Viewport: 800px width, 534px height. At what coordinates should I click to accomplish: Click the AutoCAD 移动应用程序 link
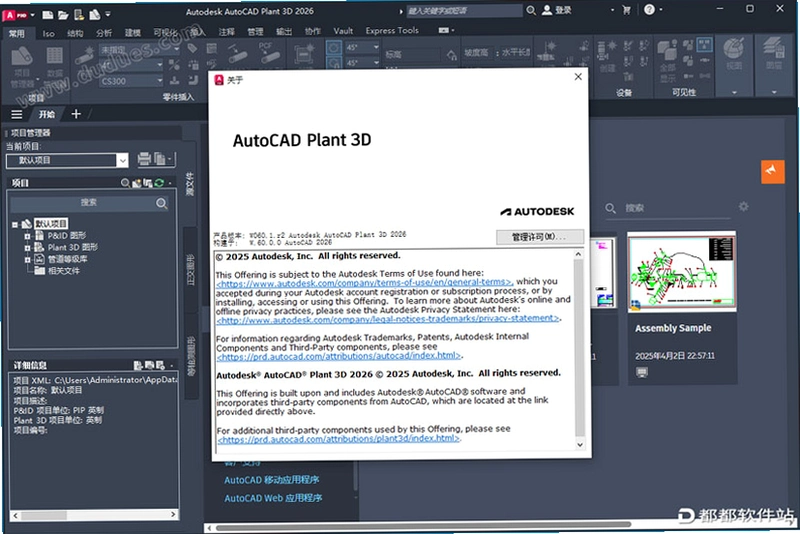tap(271, 480)
